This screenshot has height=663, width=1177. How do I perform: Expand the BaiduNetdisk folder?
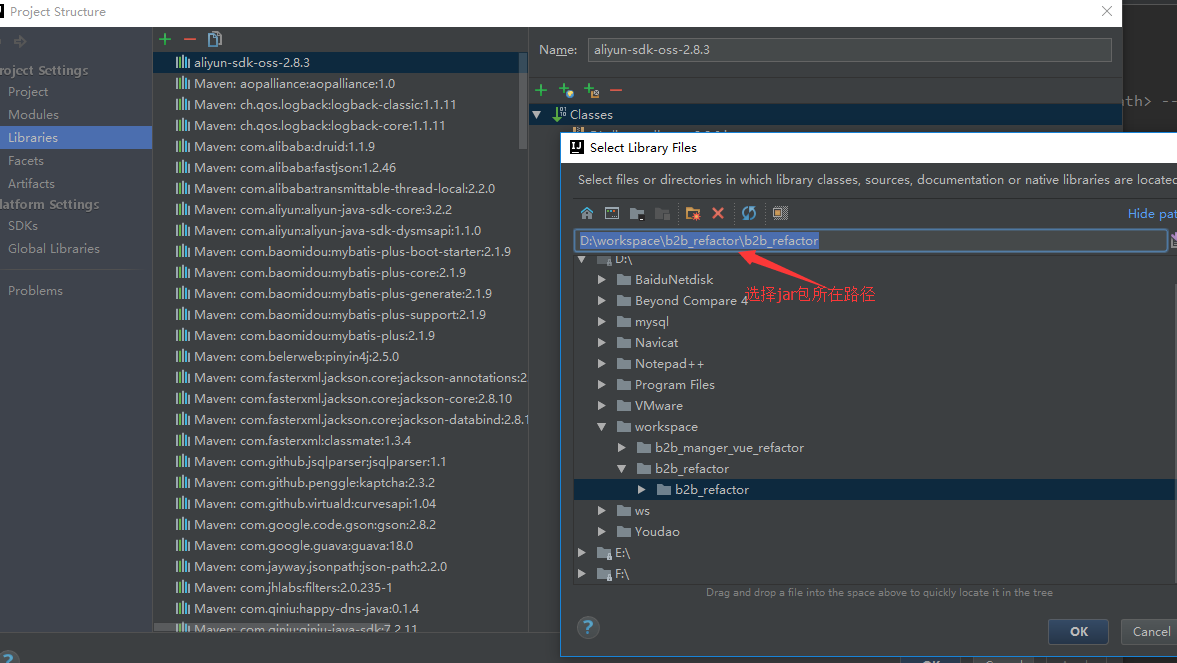(x=602, y=279)
